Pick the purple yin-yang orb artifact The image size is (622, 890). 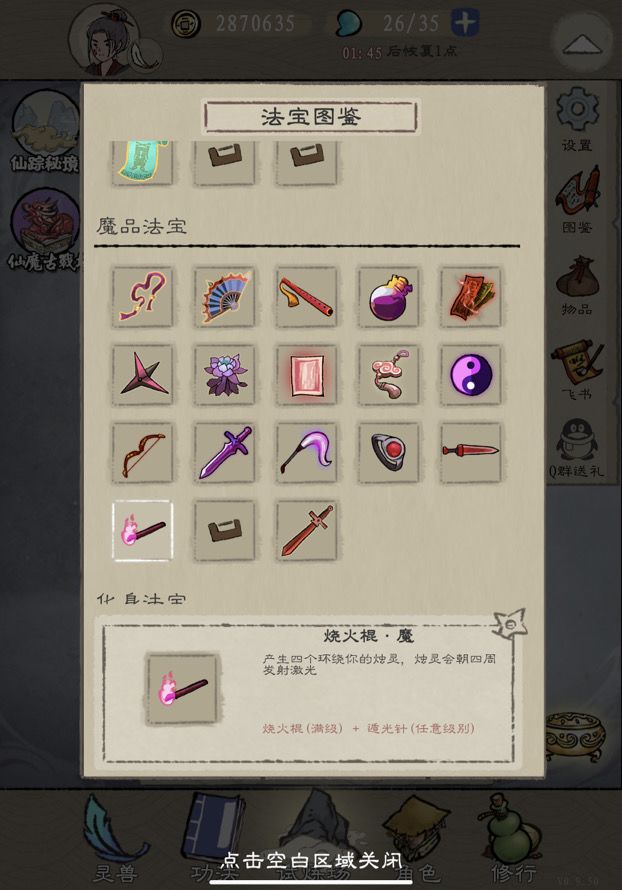click(x=471, y=375)
